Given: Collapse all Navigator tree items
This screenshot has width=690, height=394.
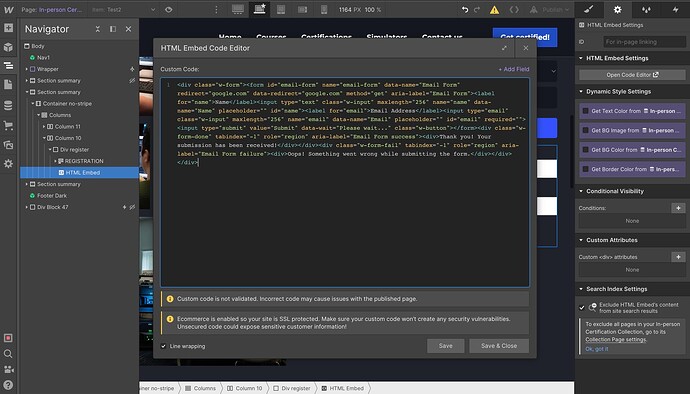Looking at the screenshot, I should pyautogui.click(x=98, y=29).
